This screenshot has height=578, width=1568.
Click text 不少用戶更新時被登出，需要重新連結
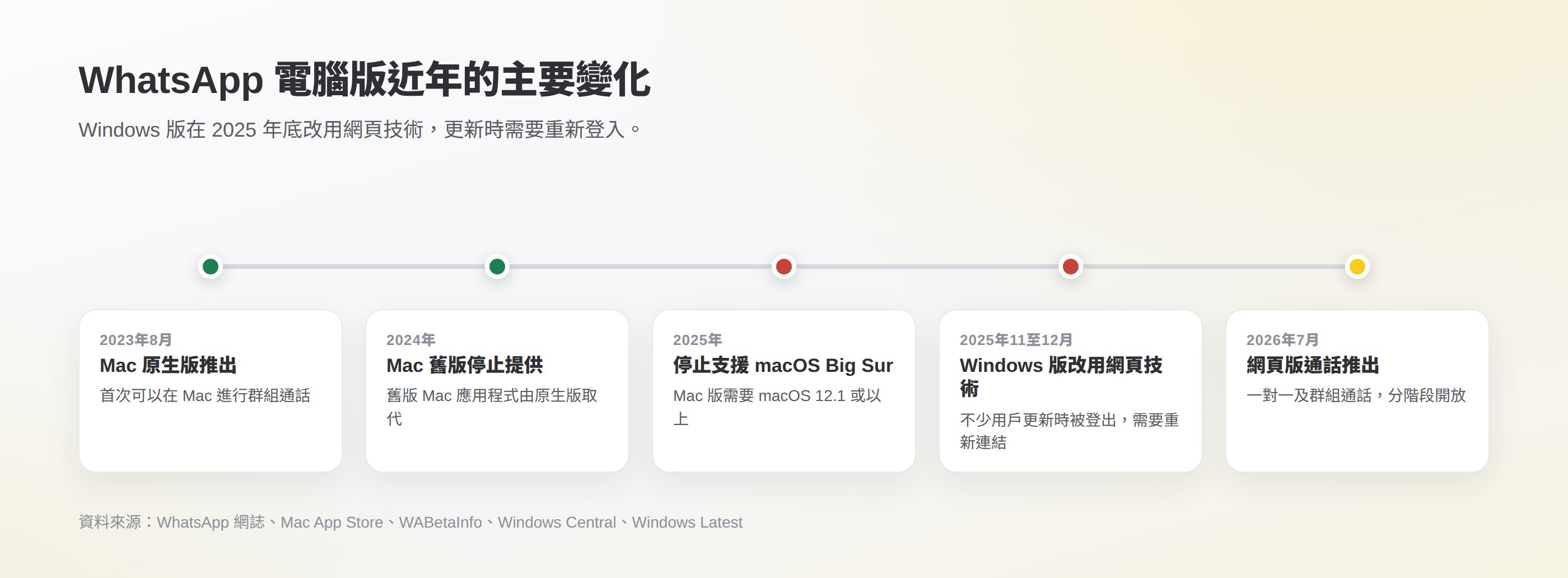pos(1070,431)
